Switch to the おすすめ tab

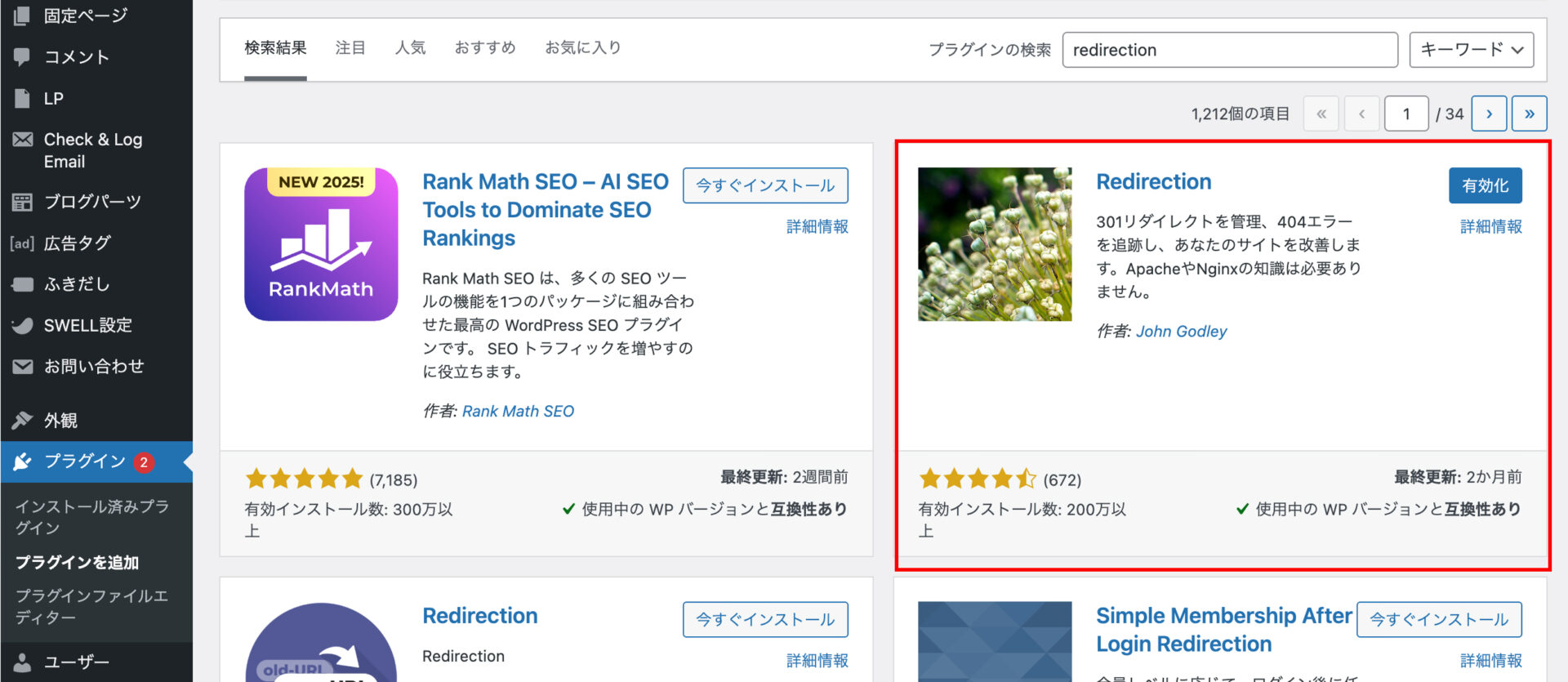(485, 48)
